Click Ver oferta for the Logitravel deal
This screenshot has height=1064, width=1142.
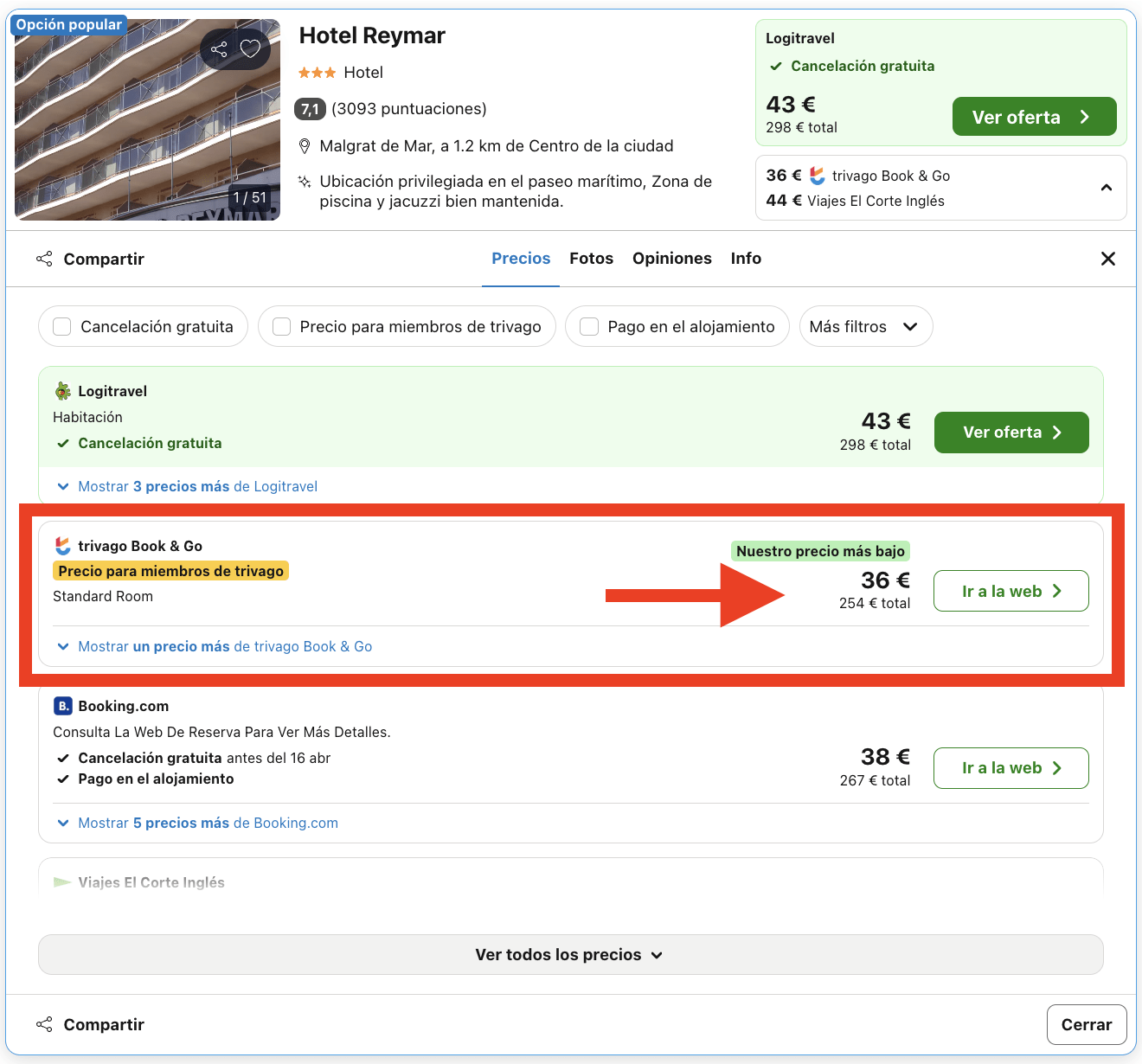tap(1010, 433)
